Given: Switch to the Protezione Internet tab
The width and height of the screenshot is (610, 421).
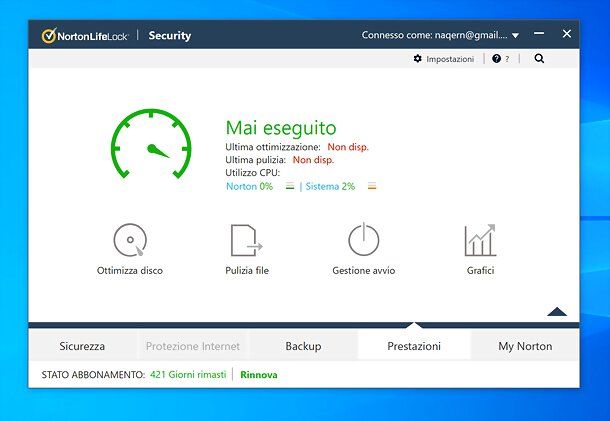Looking at the screenshot, I should click(x=193, y=346).
